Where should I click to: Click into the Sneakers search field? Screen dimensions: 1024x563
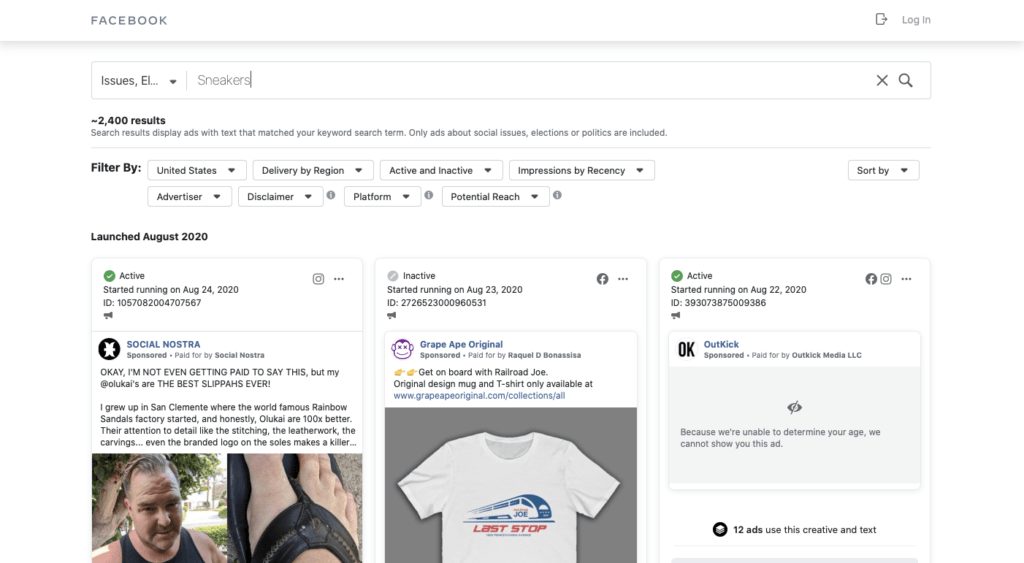[x=529, y=80]
